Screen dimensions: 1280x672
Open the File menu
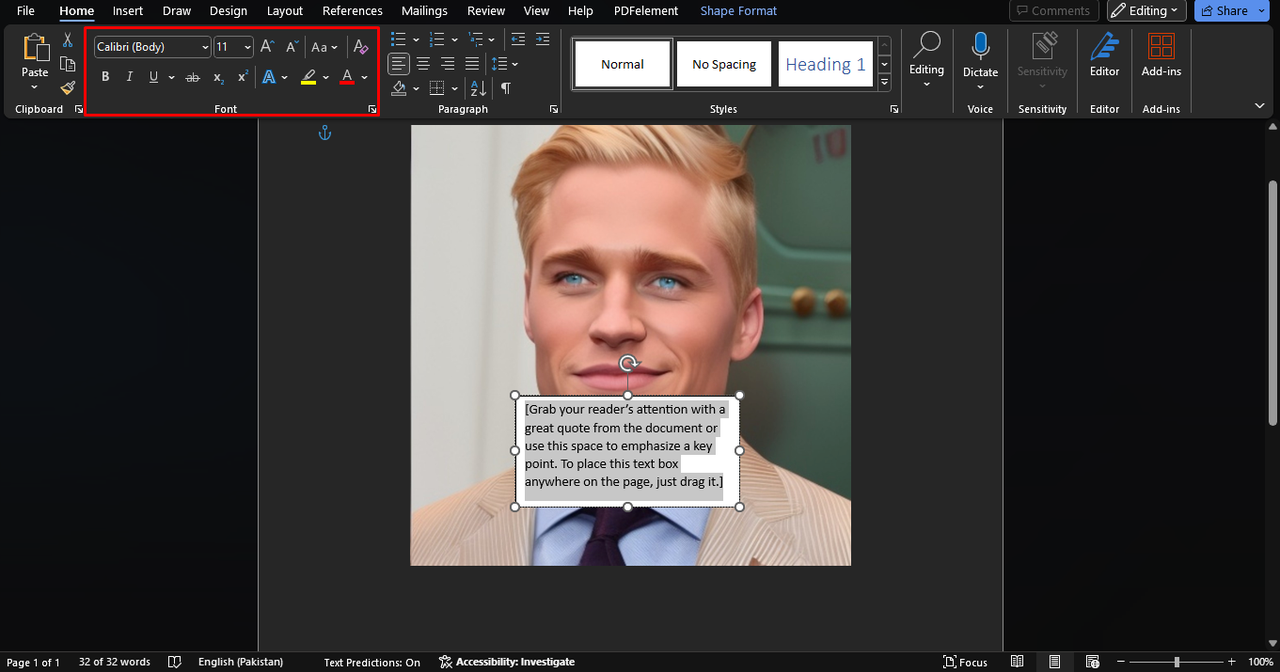click(x=26, y=11)
